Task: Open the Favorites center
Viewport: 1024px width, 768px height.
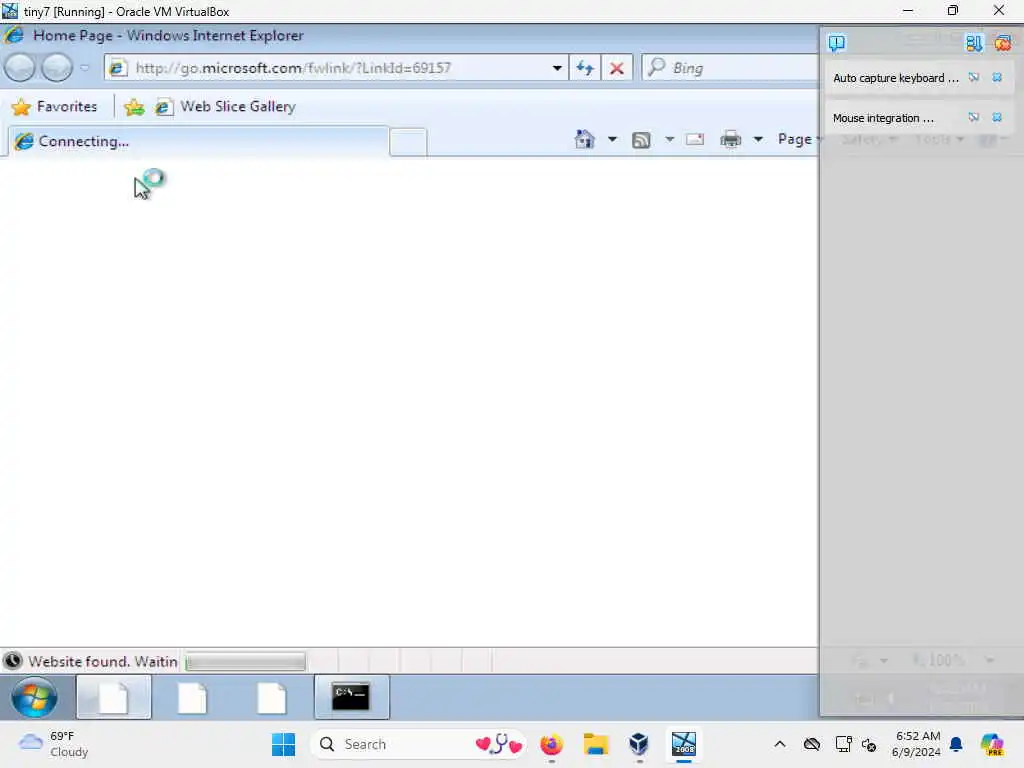Action: [x=55, y=106]
